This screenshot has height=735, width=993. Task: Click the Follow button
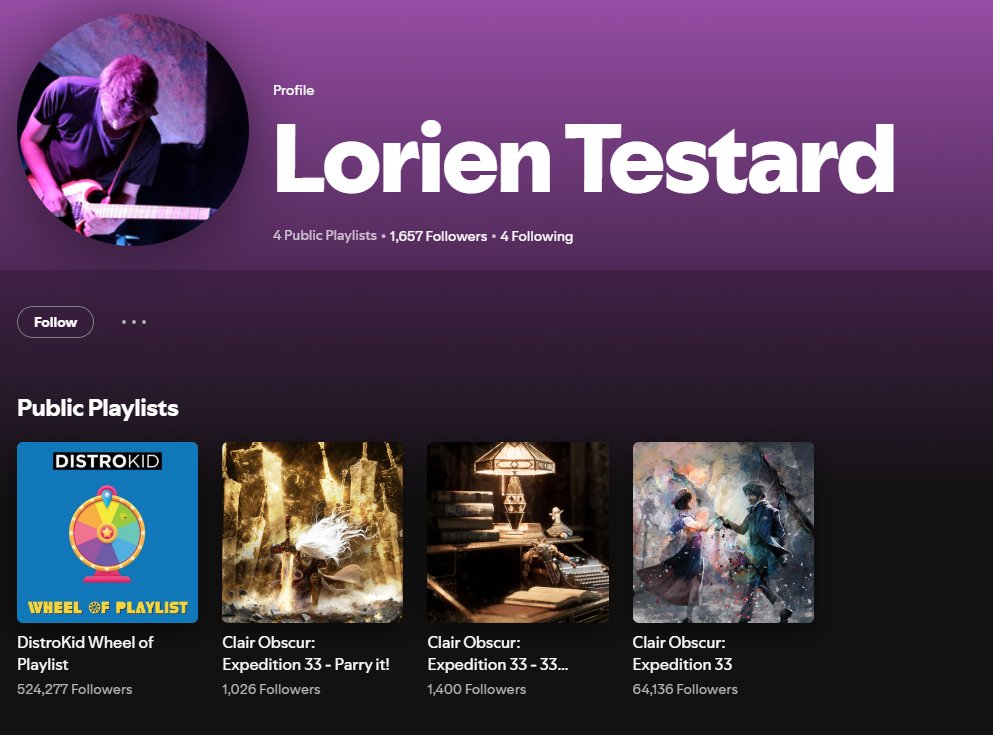click(55, 322)
